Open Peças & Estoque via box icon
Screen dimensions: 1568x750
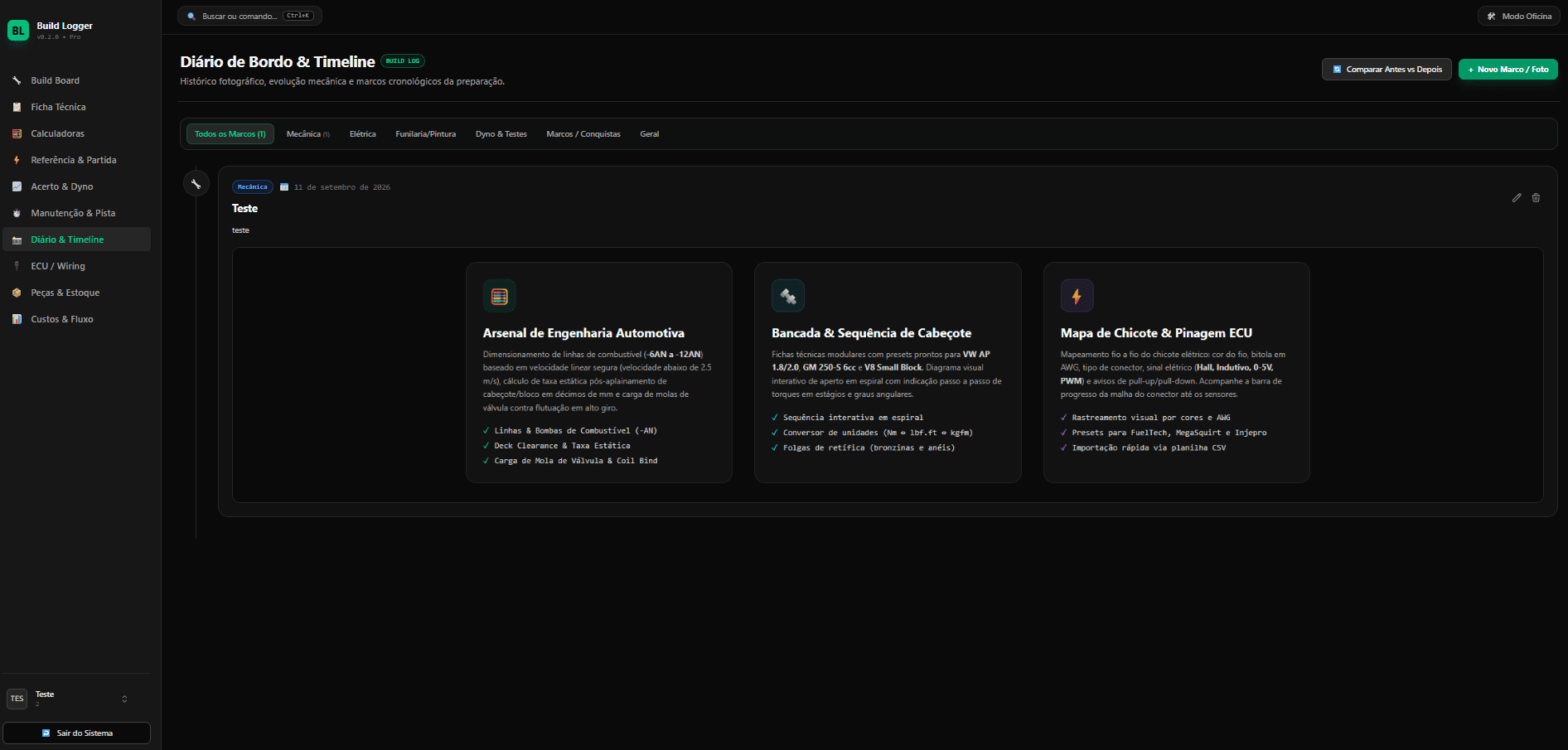coord(17,293)
